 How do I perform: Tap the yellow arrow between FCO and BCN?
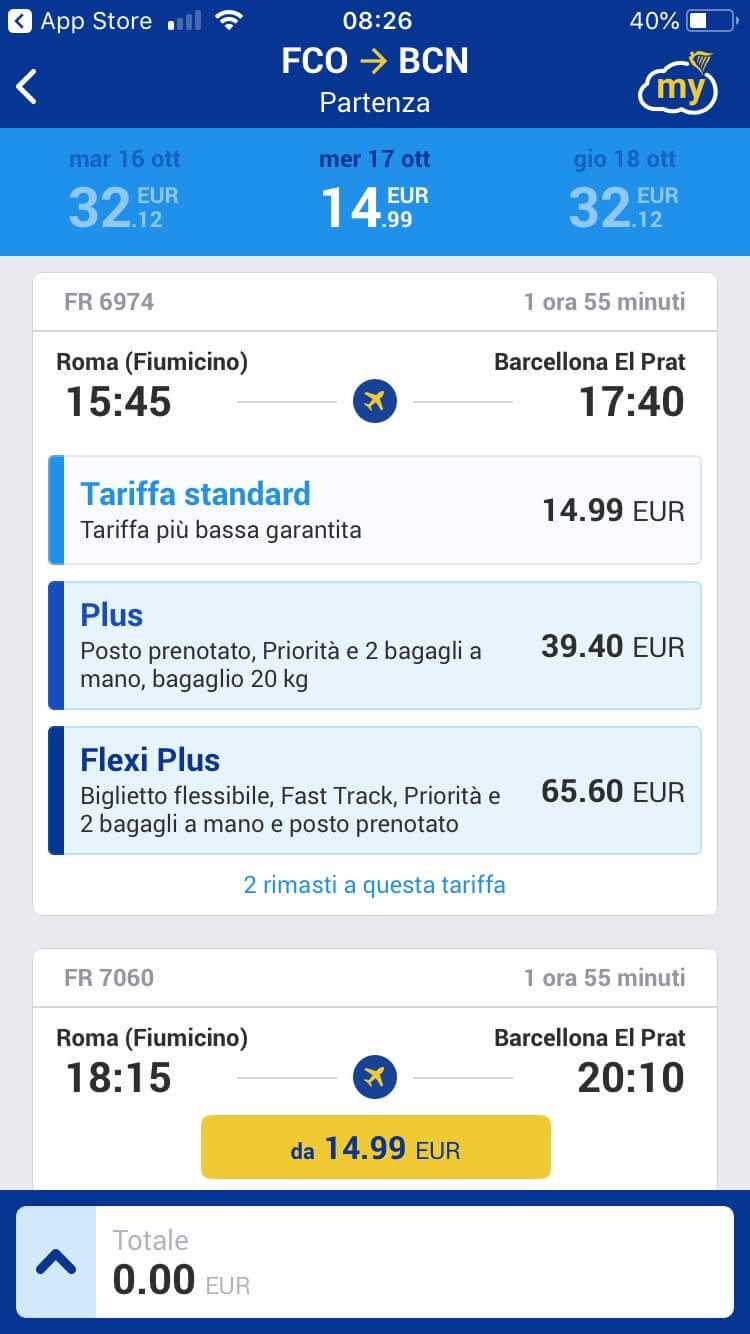[374, 61]
